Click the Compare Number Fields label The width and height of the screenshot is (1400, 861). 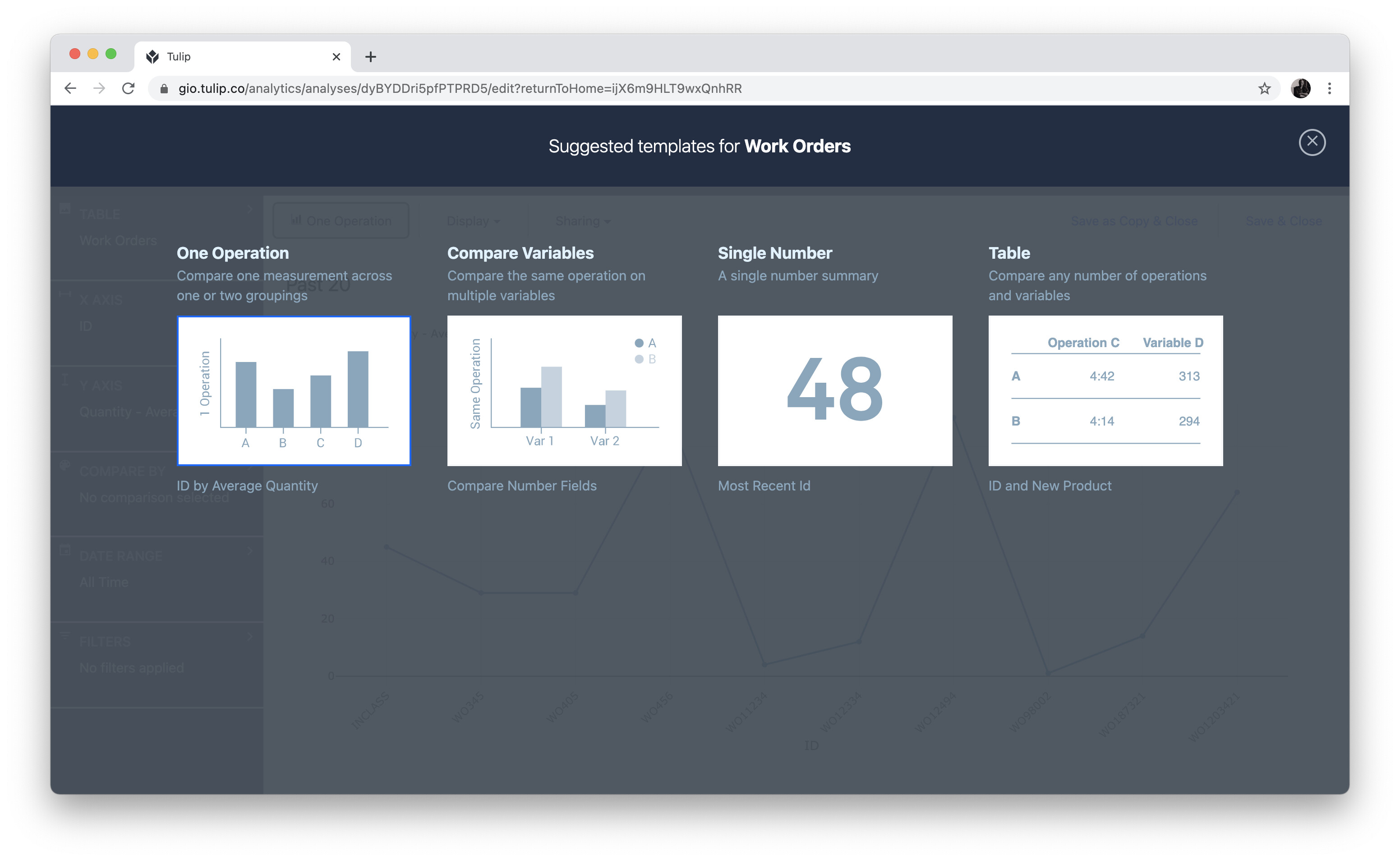(x=522, y=486)
